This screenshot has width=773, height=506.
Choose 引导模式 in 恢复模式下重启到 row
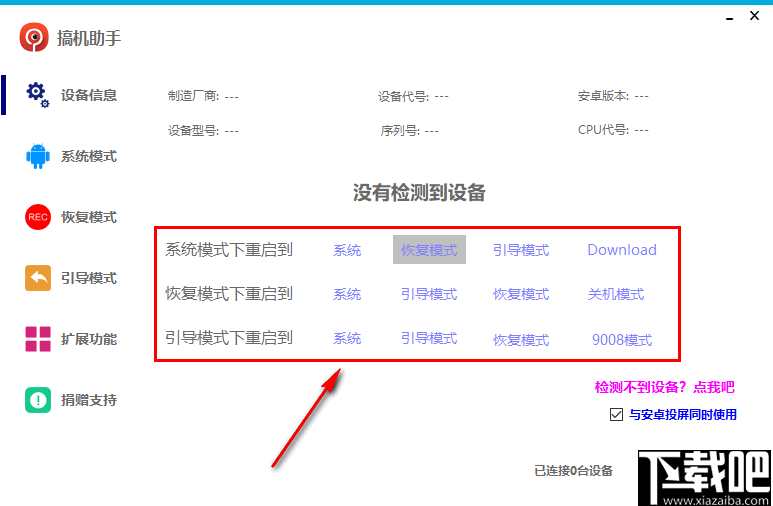coord(429,294)
